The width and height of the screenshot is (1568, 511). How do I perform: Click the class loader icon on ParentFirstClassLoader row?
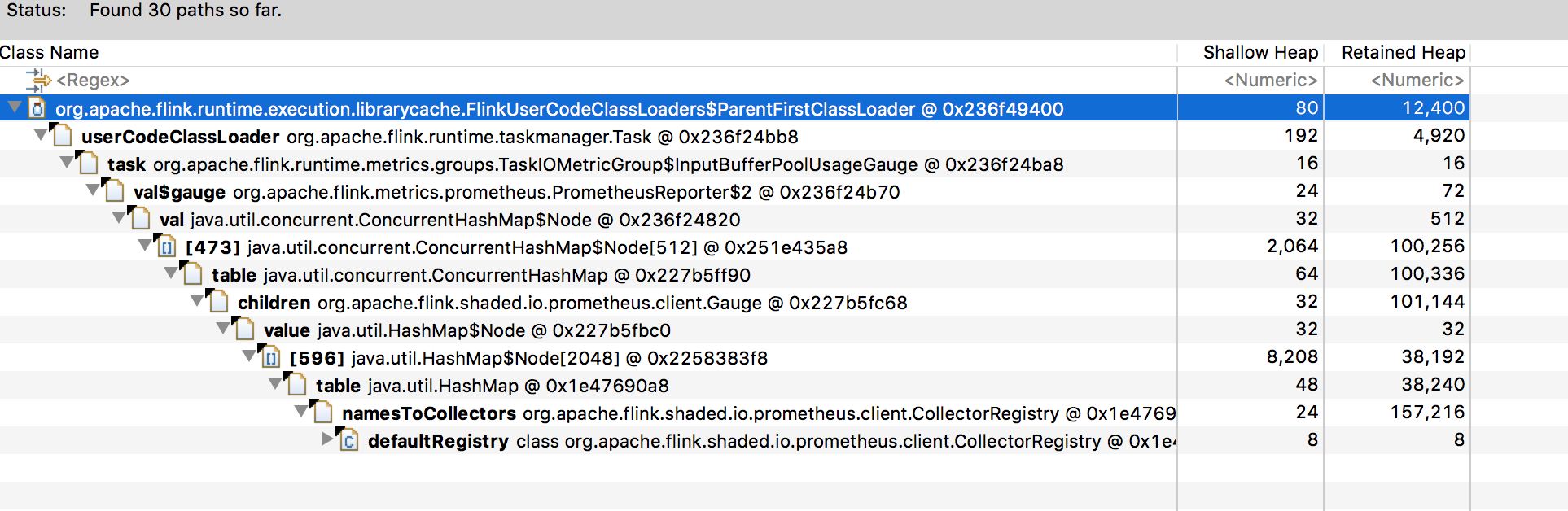(37, 108)
